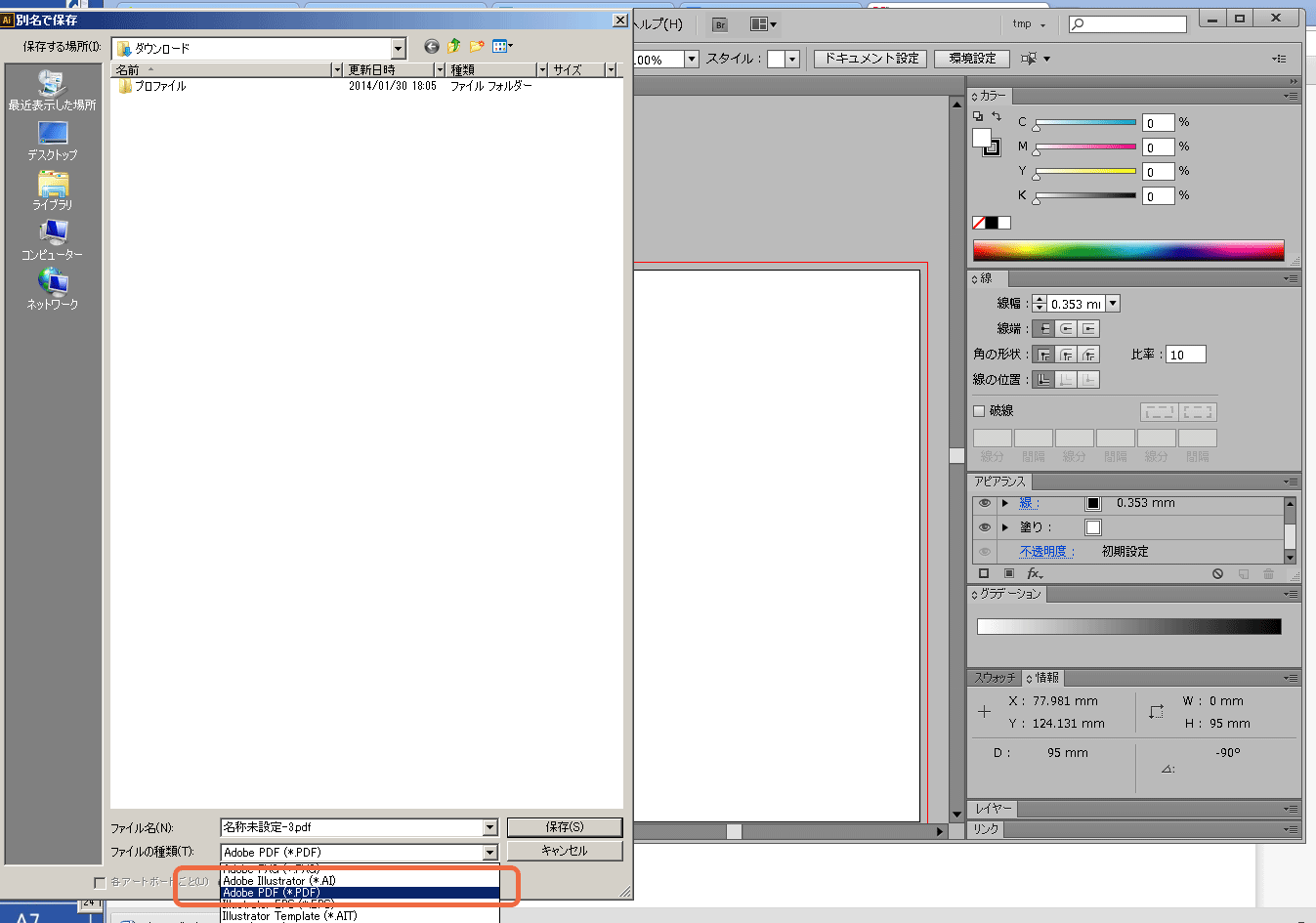Image resolution: width=1316 pixels, height=923 pixels.
Task: Expand fill (塗り) row in Appearance panel
Action: pos(1005,527)
